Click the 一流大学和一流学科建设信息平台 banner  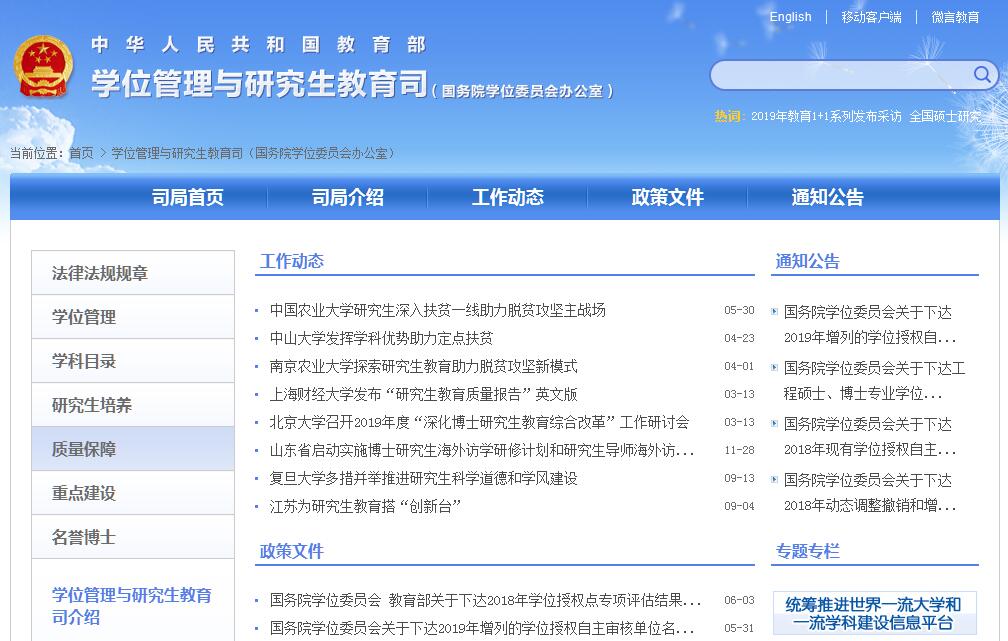[874, 613]
